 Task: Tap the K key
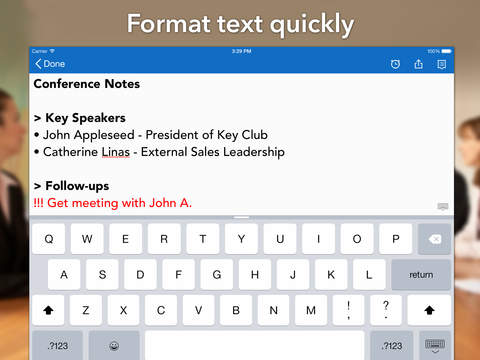(331, 275)
